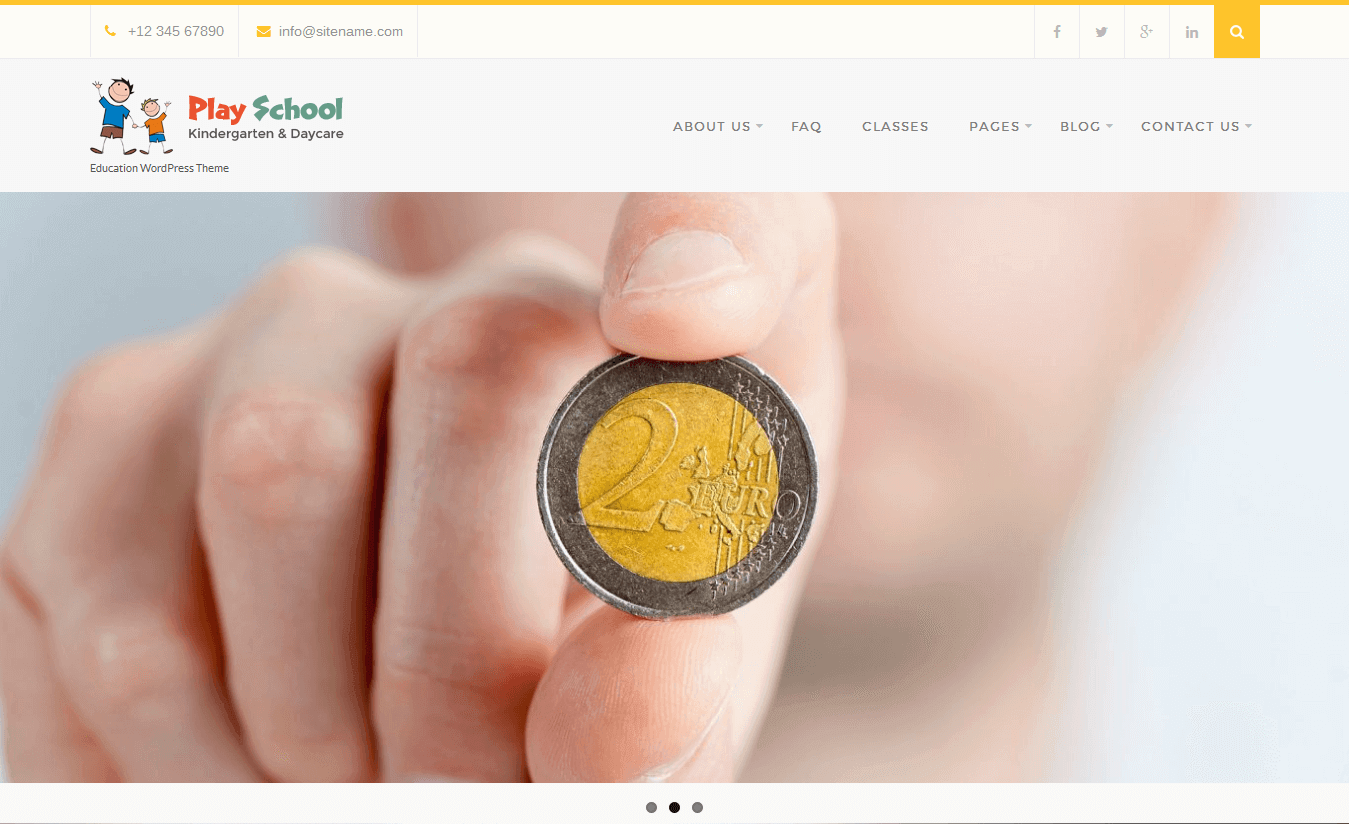This screenshot has width=1349, height=824.
Task: Expand the Pages dropdown arrow
Action: tap(1028, 126)
